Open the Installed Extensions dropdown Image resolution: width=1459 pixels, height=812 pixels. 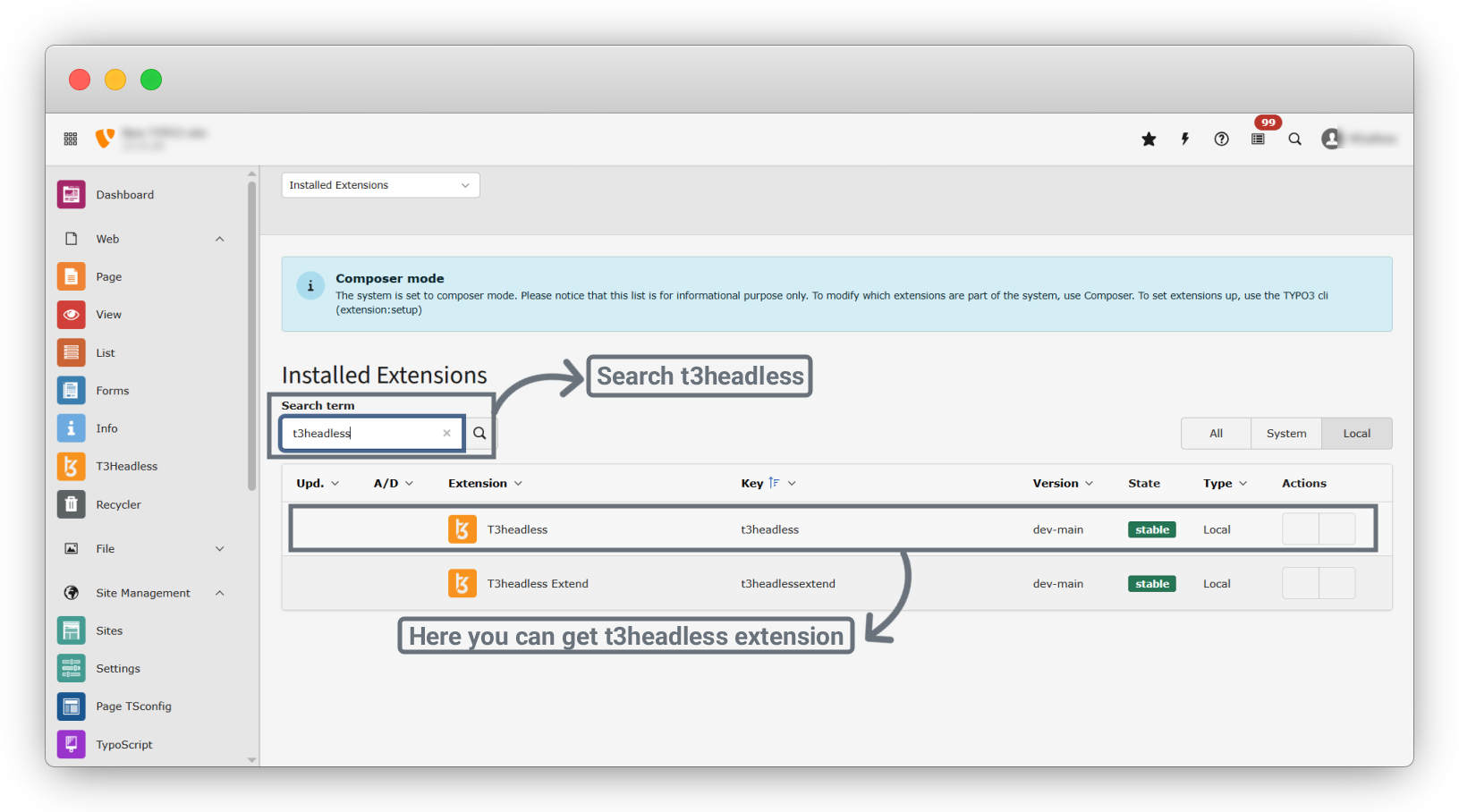(380, 185)
